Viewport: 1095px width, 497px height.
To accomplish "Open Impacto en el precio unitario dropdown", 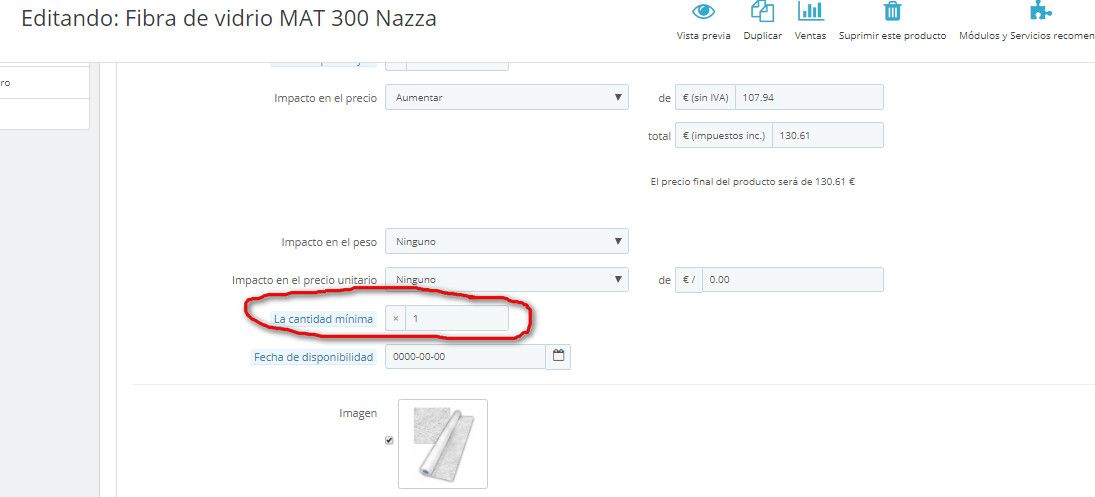I will [507, 280].
